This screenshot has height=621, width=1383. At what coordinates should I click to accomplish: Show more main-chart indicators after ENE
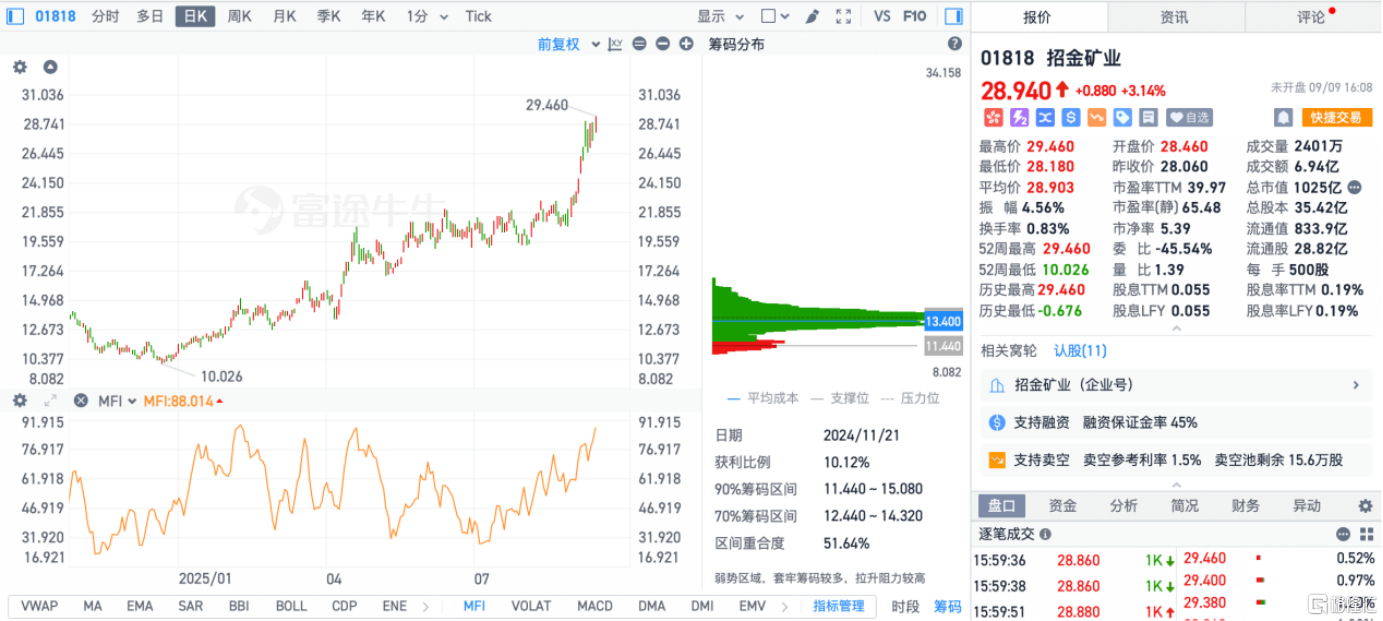click(x=425, y=606)
